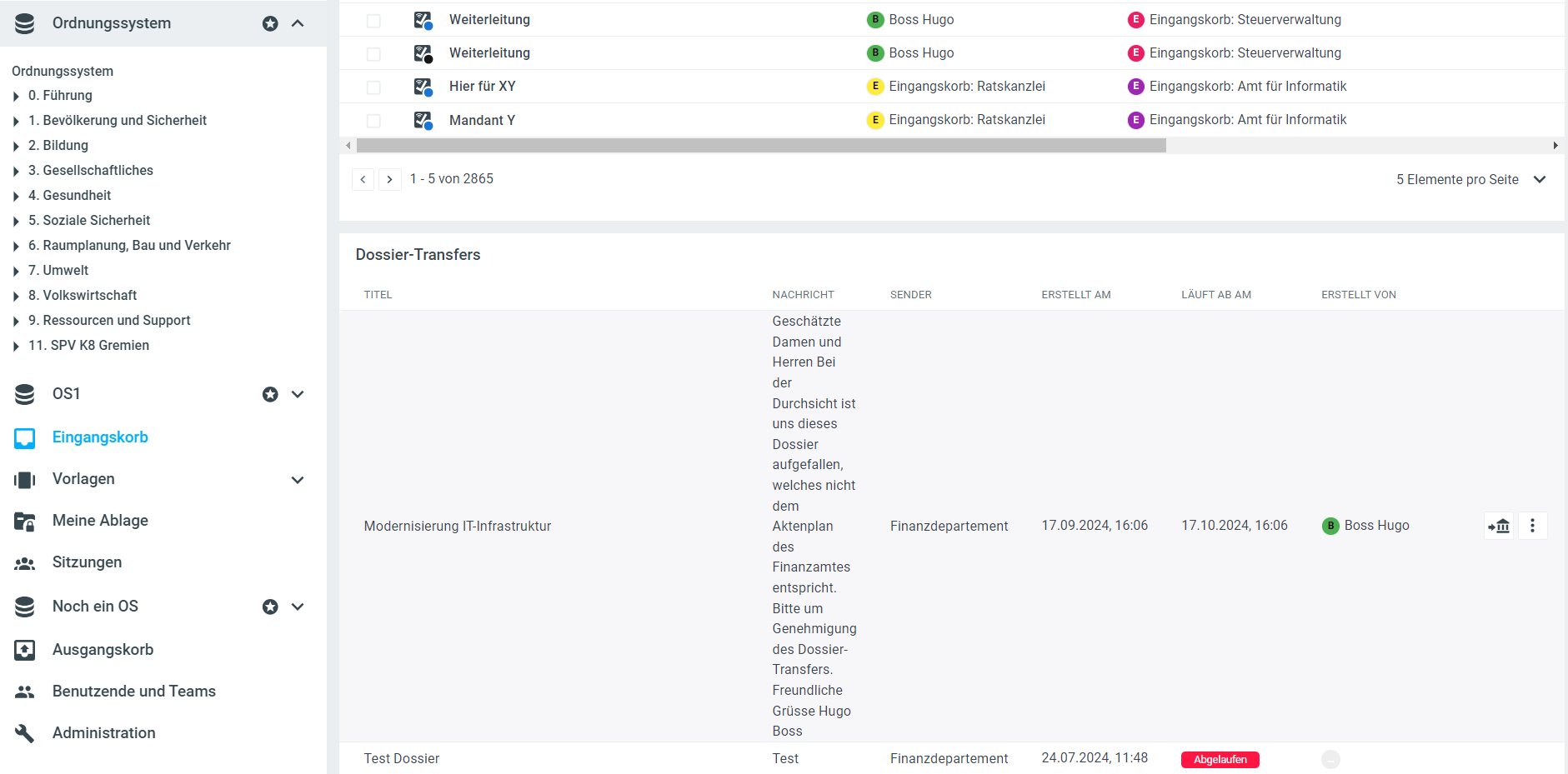Viewport: 1568px width, 774px height.
Task: Click the star icon beside Noch ein OS
Action: point(270,607)
